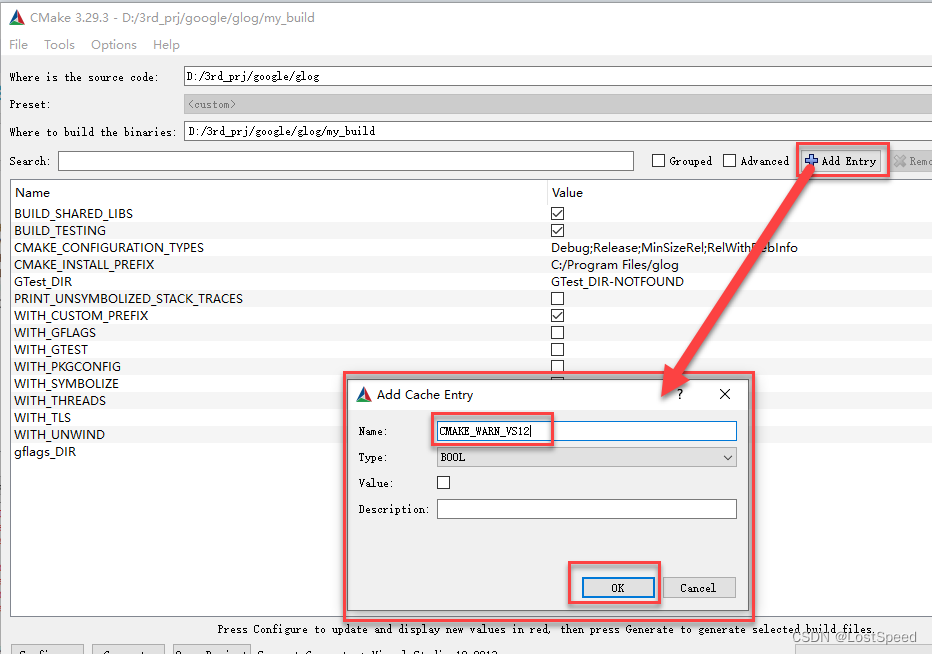Uncheck WITH_CUSTOM_PREFIX checkbox

pos(558,315)
